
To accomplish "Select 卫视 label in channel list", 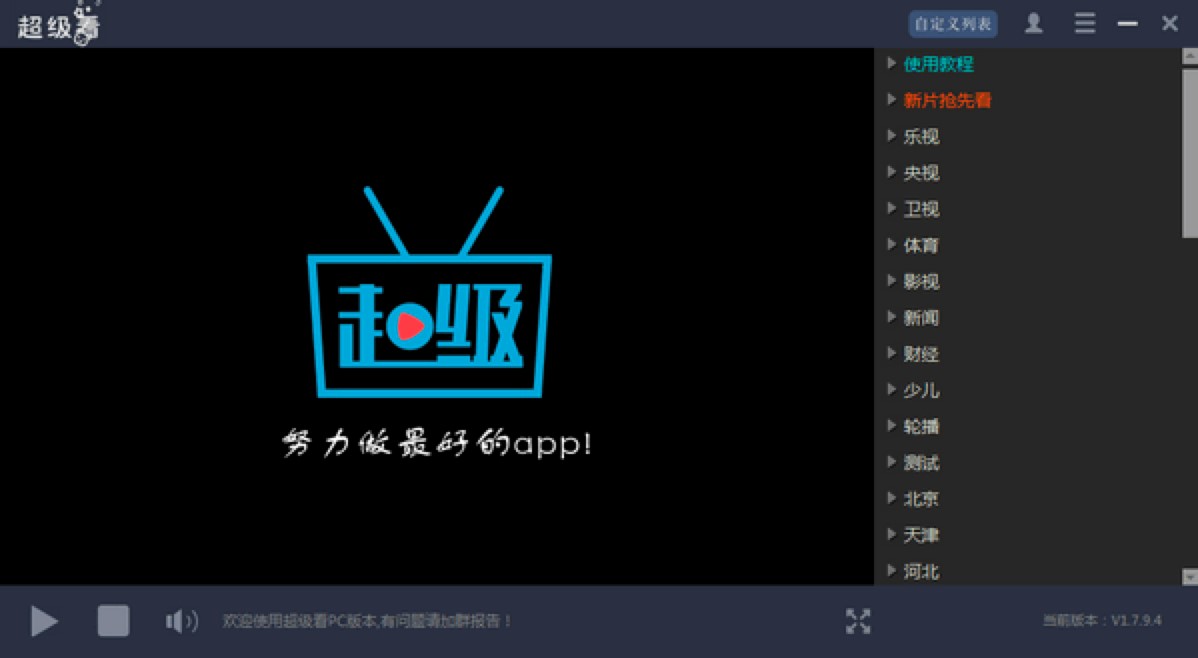I will 921,209.
